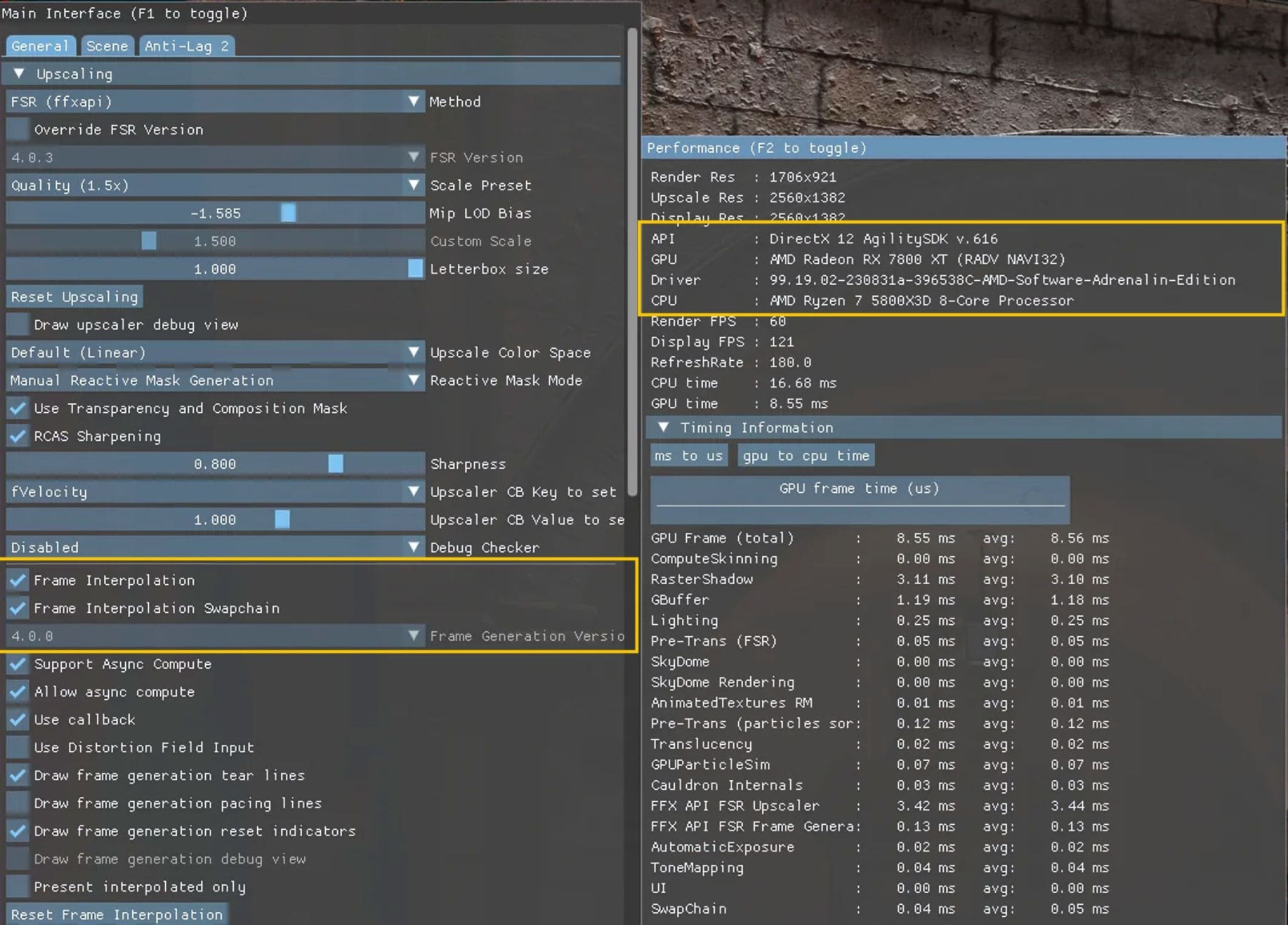Select the General tab
Viewport: 1288px width, 925px height.
(x=40, y=46)
